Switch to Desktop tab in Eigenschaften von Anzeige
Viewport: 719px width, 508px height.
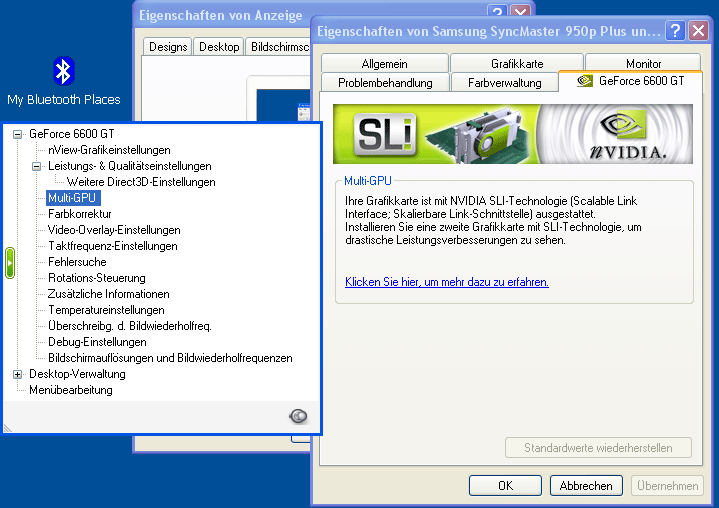219,47
